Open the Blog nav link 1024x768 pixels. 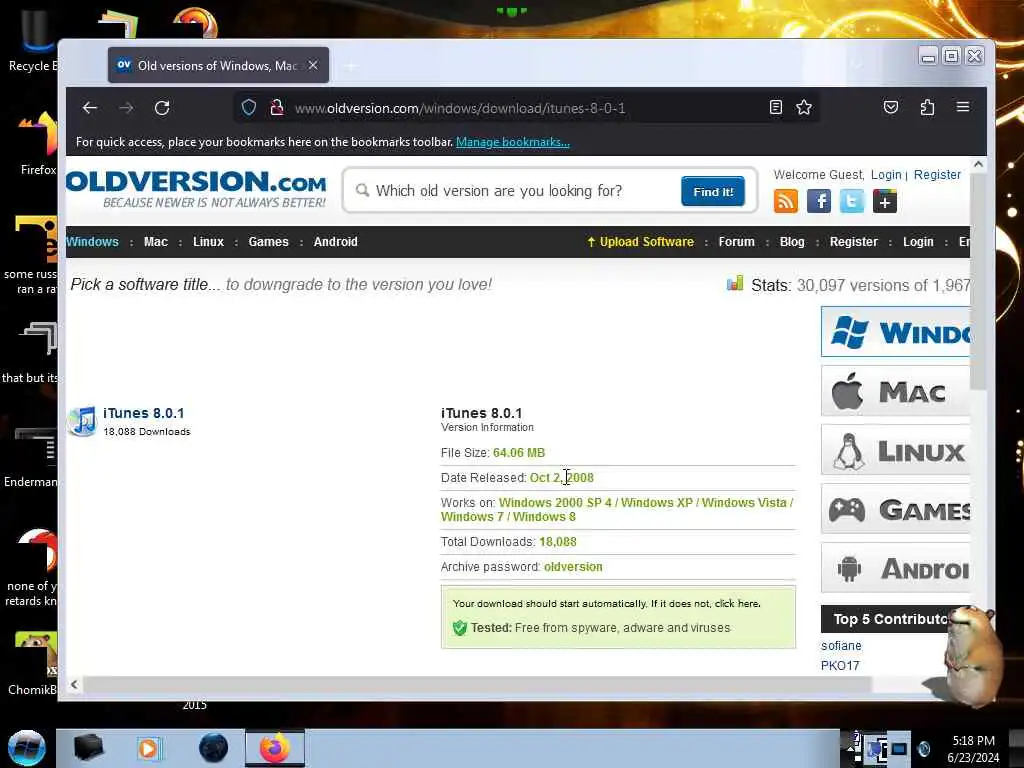point(792,242)
